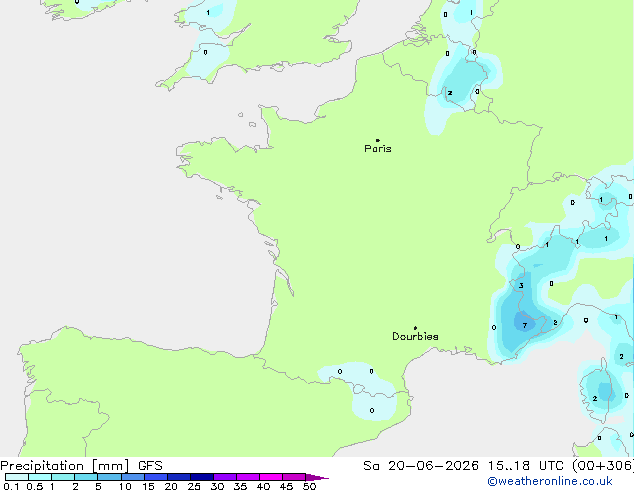Click the legend swatch between 25 and 30
634x490 pixels.
tap(201, 477)
